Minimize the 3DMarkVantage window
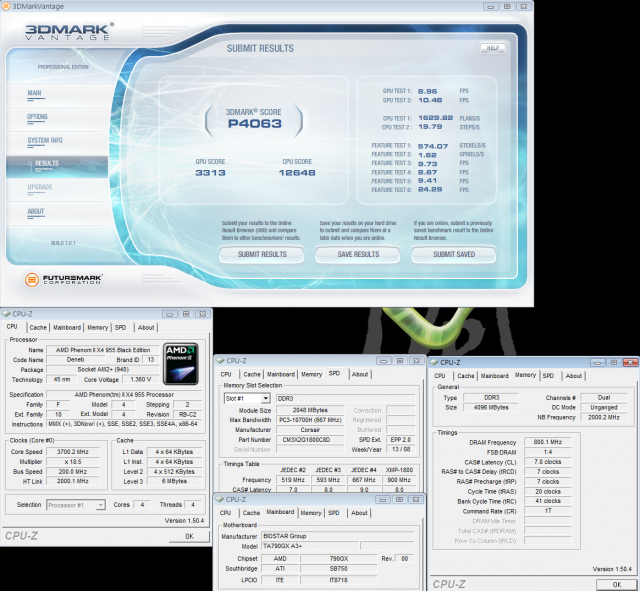 coord(491,7)
